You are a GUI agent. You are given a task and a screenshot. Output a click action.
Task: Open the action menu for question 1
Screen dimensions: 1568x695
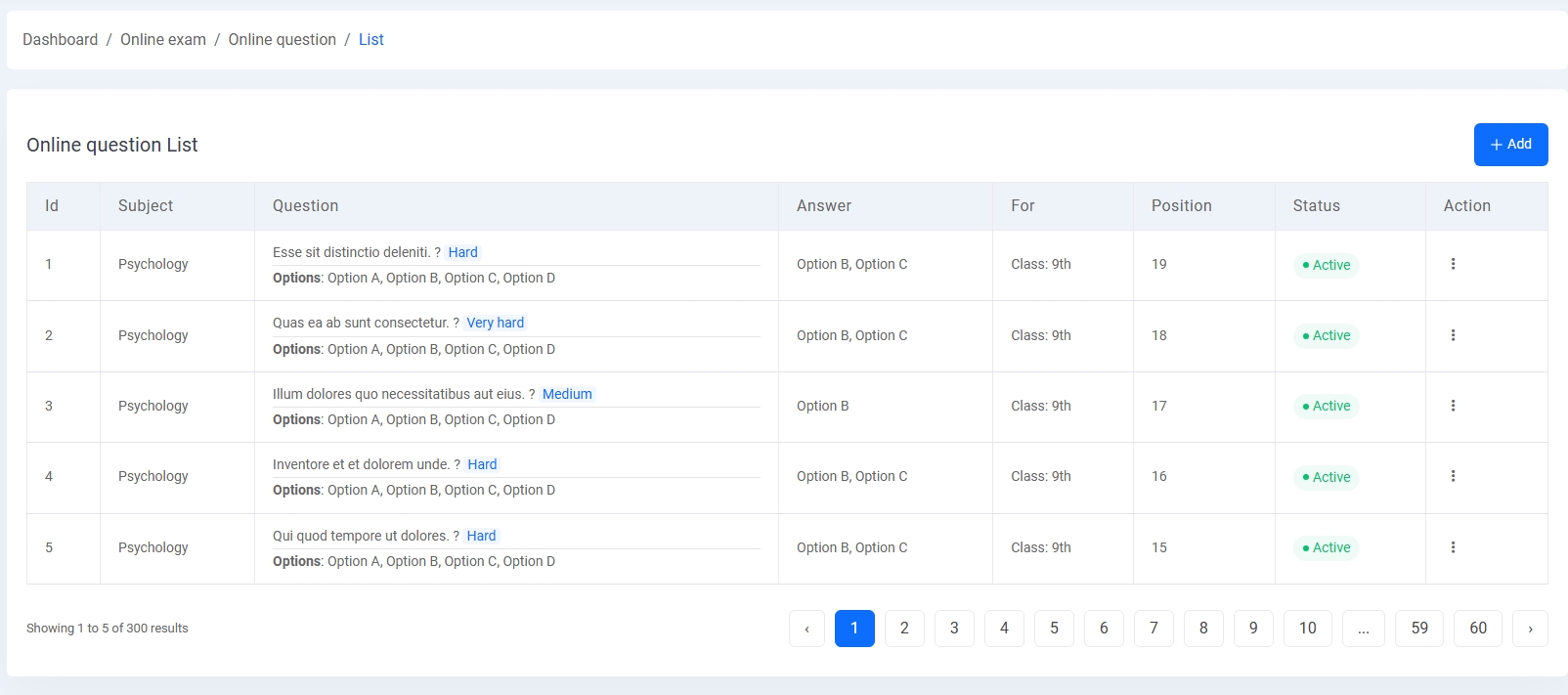point(1453,264)
